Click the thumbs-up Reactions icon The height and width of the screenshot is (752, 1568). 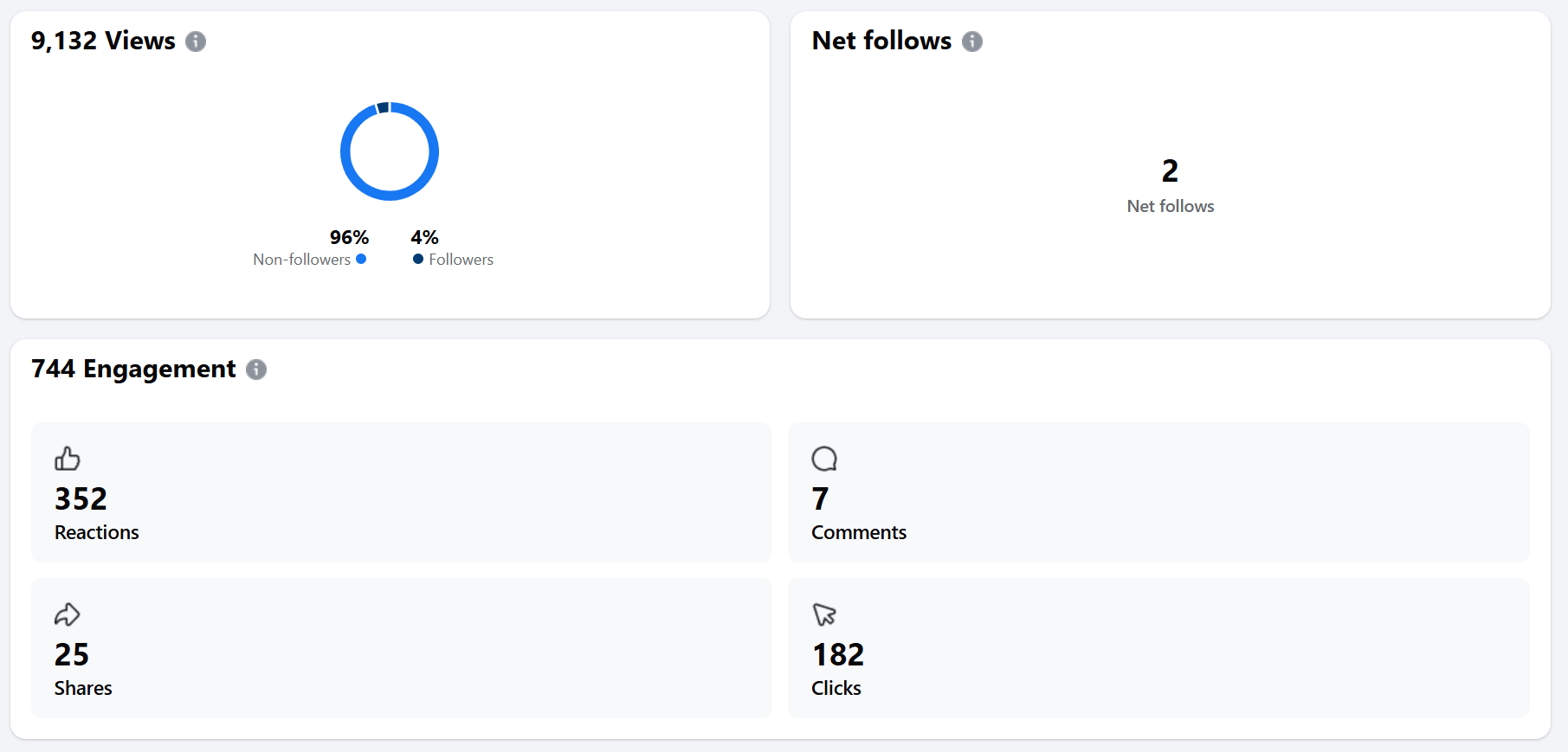point(68,459)
